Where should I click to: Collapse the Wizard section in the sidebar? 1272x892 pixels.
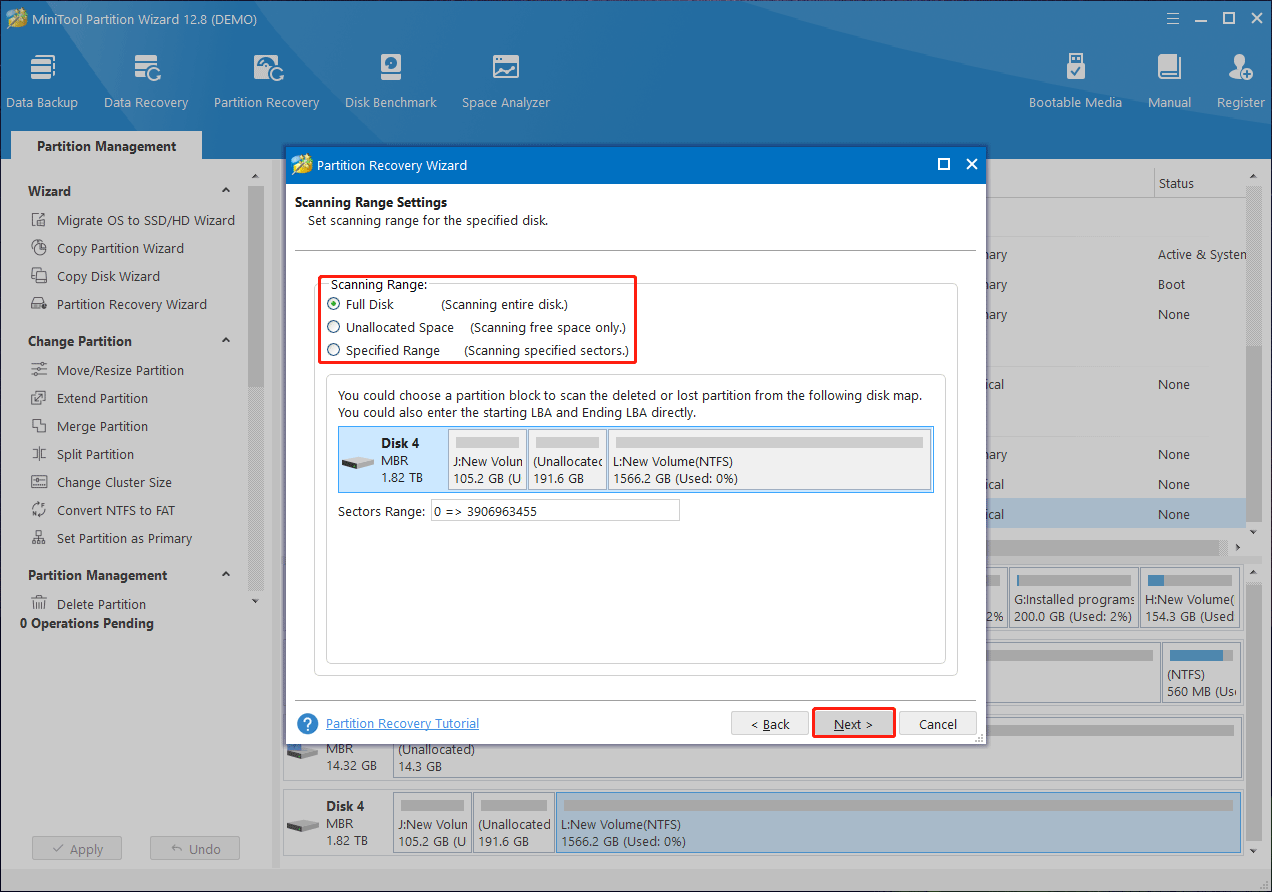point(226,191)
